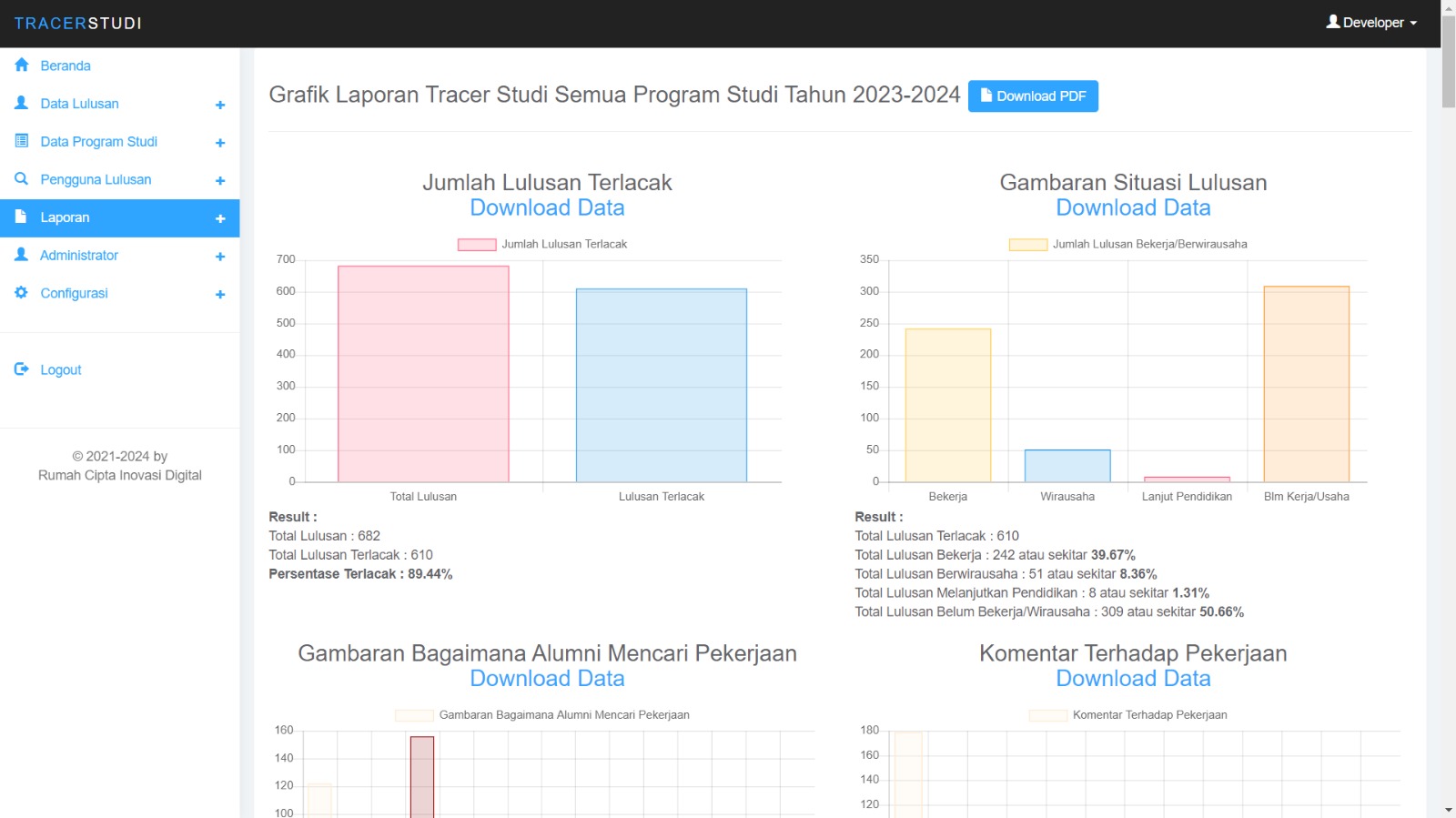
Task: Click the Blm Kerja/Usaha bar in chart
Action: click(1306, 384)
